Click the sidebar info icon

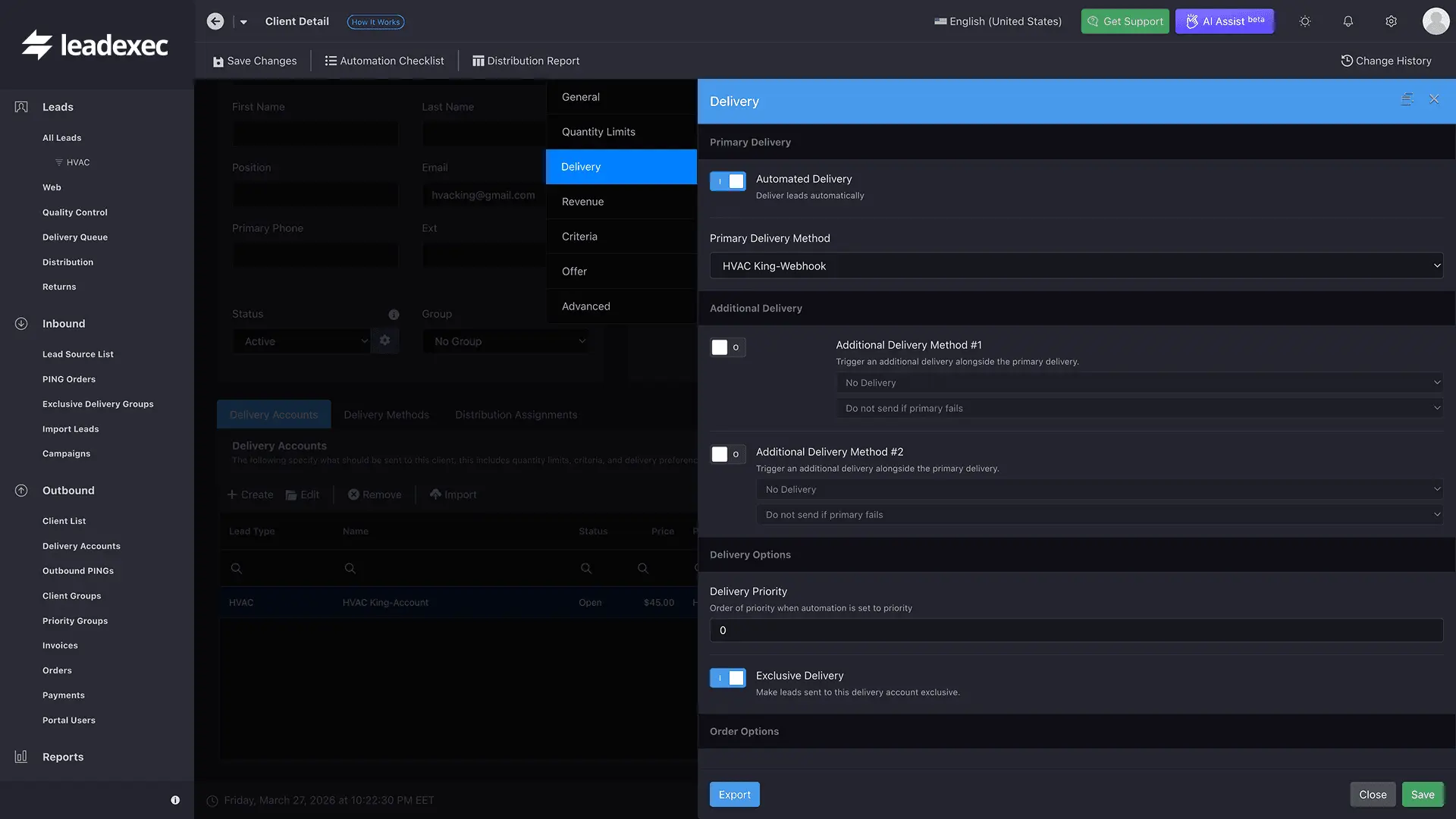coord(175,800)
